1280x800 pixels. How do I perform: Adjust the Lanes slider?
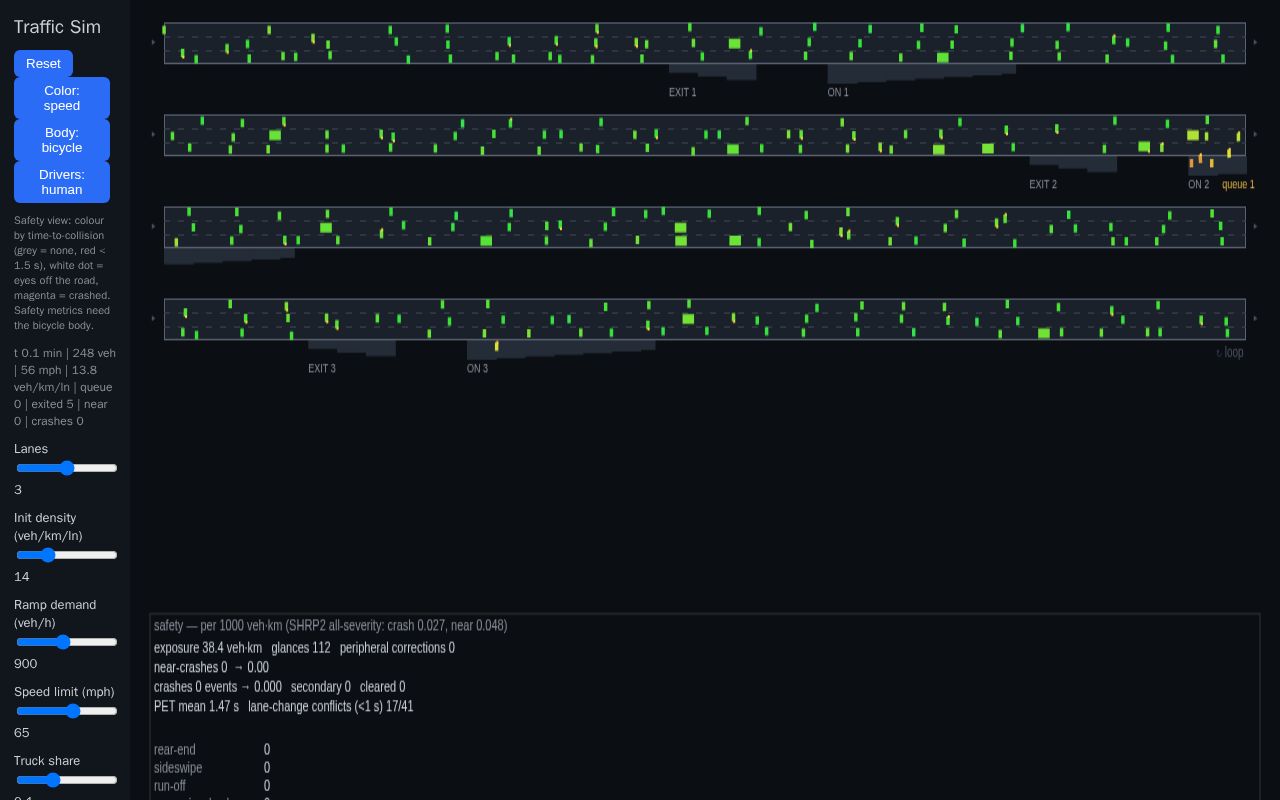(67, 468)
